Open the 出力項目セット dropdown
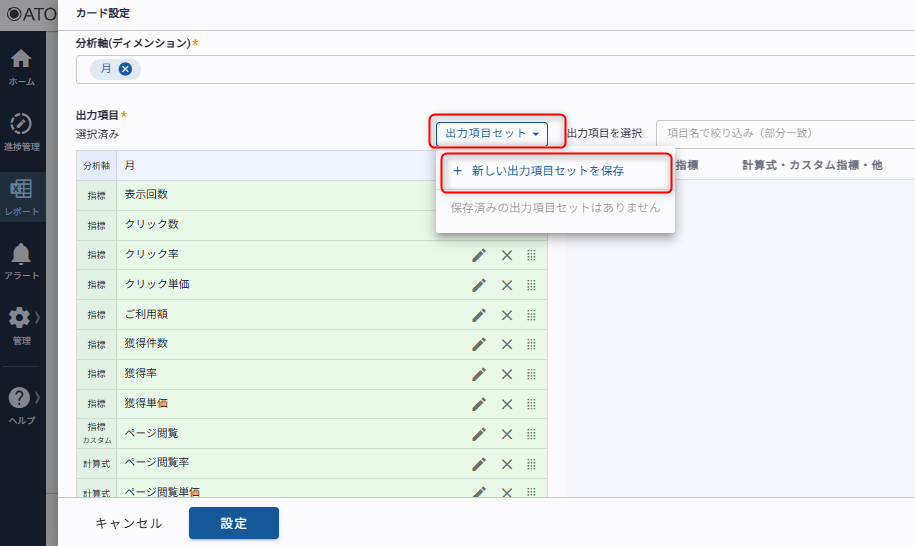Screen dimensions: 915x546 (x=492, y=134)
